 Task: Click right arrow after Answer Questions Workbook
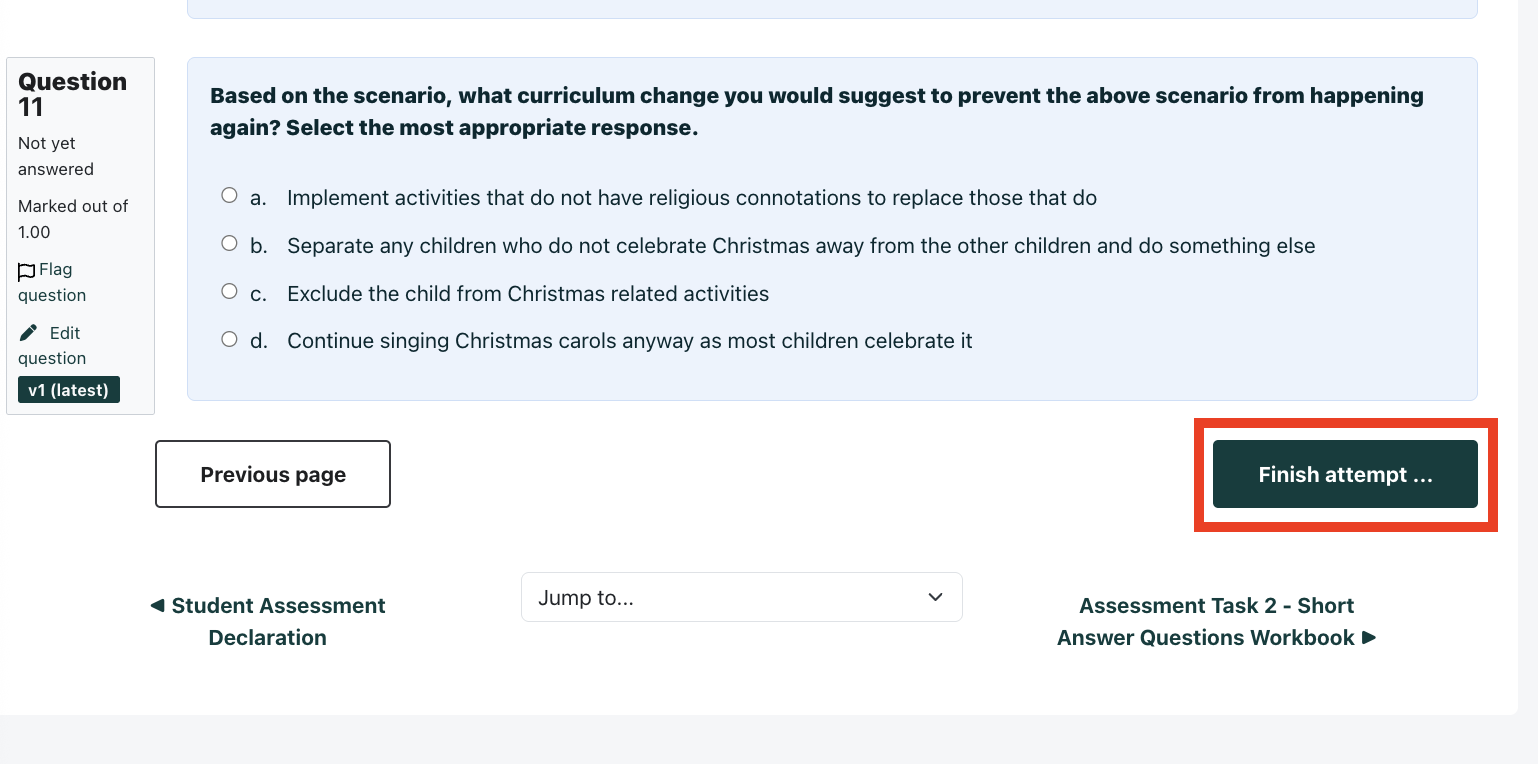coord(1369,638)
